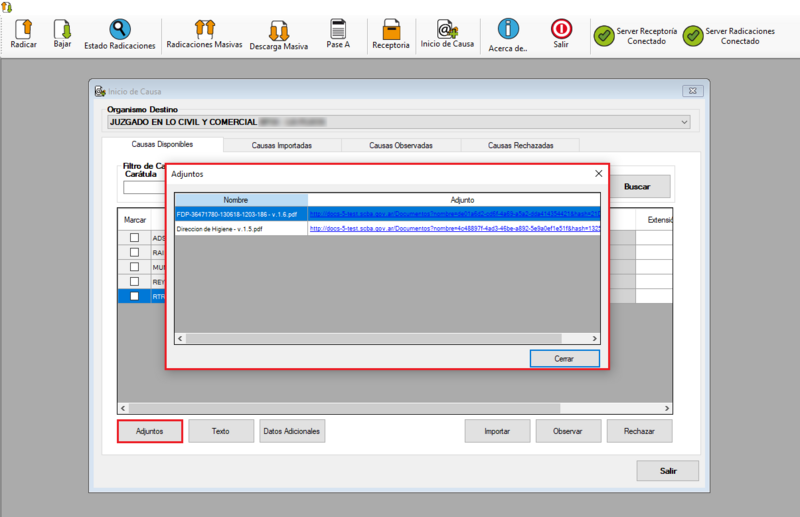This screenshot has width=800, height=517.
Task: Click the Marcar column header
Action: point(135,220)
